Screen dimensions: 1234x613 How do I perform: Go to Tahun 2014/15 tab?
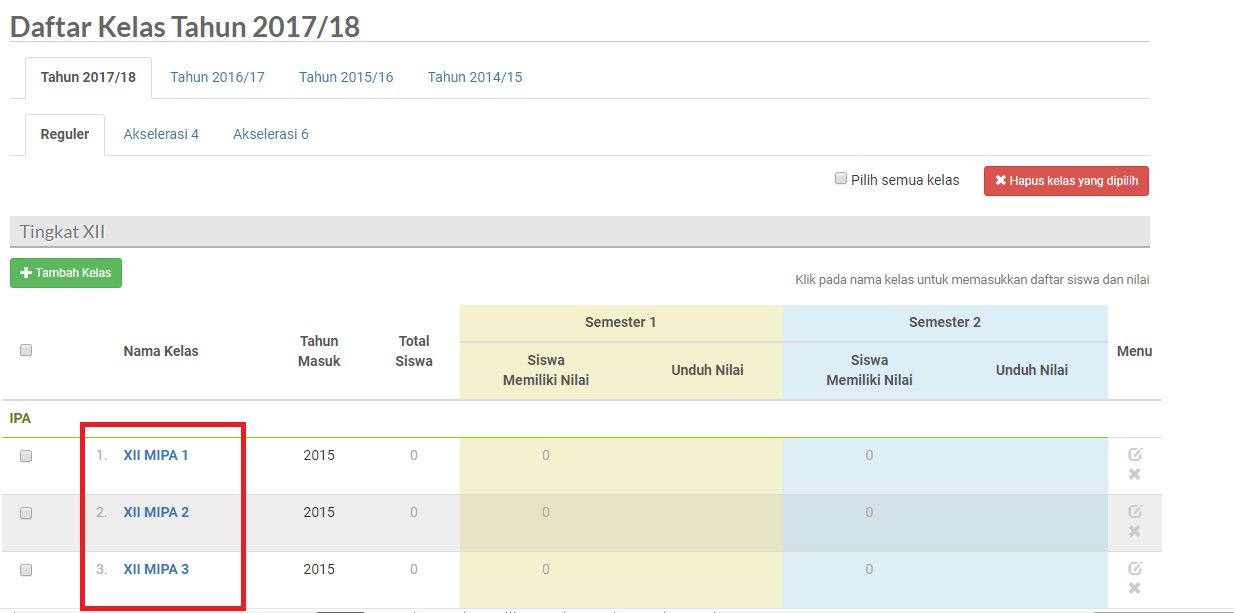pyautogui.click(x=475, y=77)
